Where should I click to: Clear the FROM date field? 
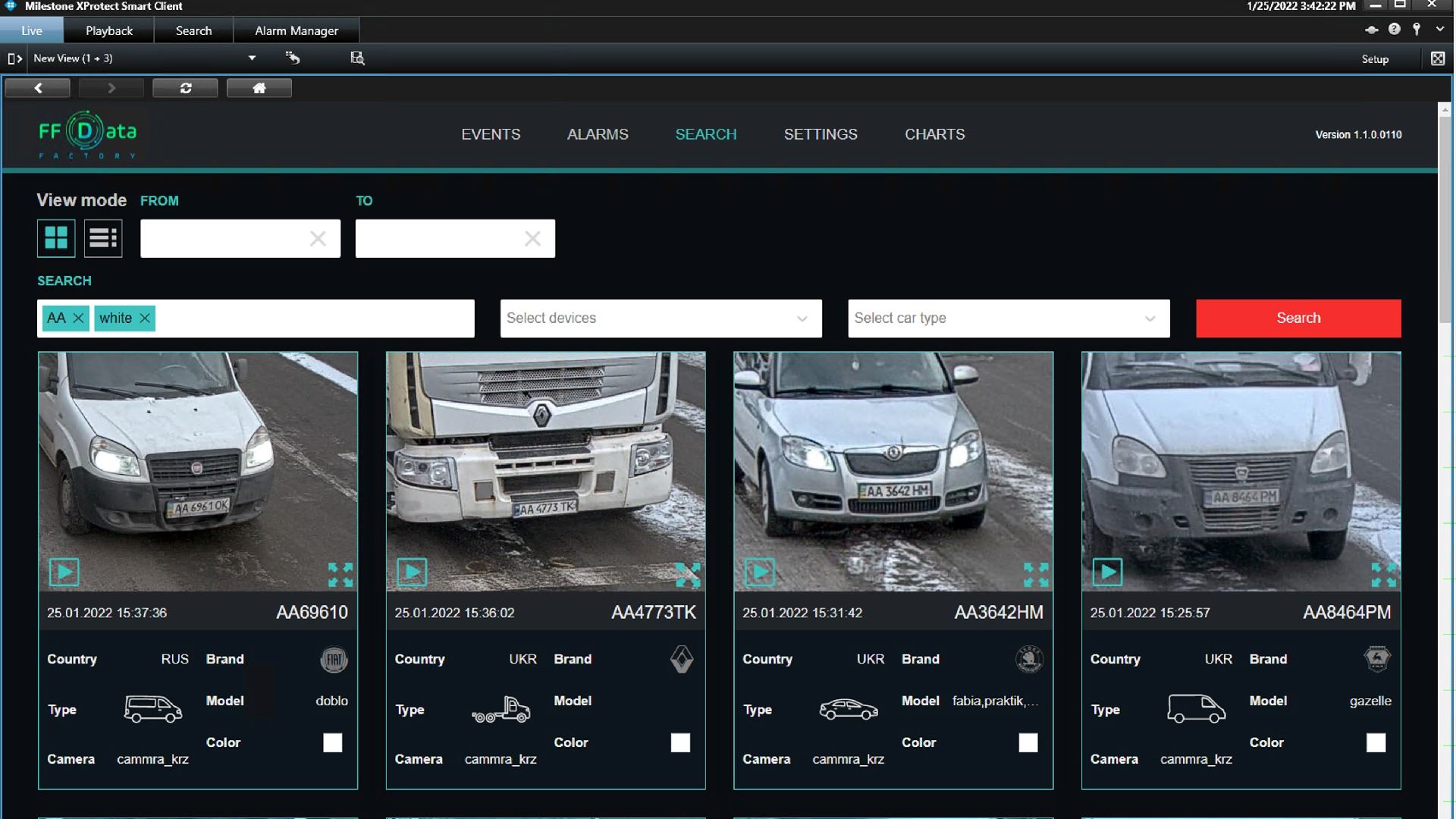pyautogui.click(x=318, y=239)
